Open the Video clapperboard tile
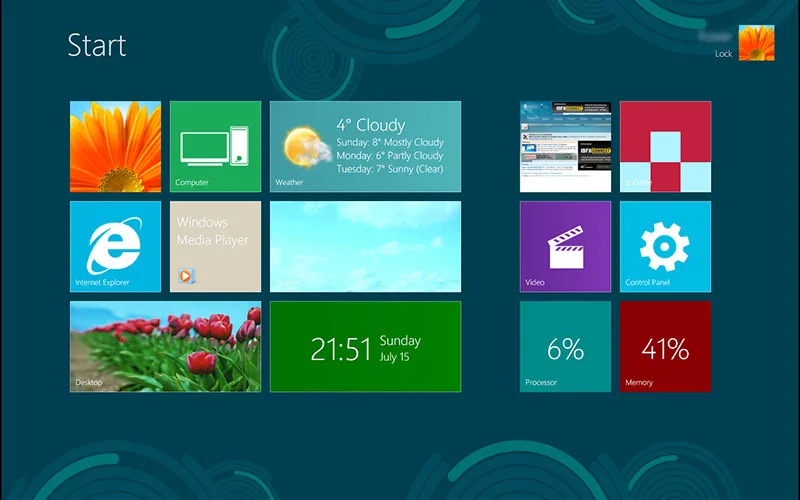This screenshot has width=800, height=500. pos(565,246)
